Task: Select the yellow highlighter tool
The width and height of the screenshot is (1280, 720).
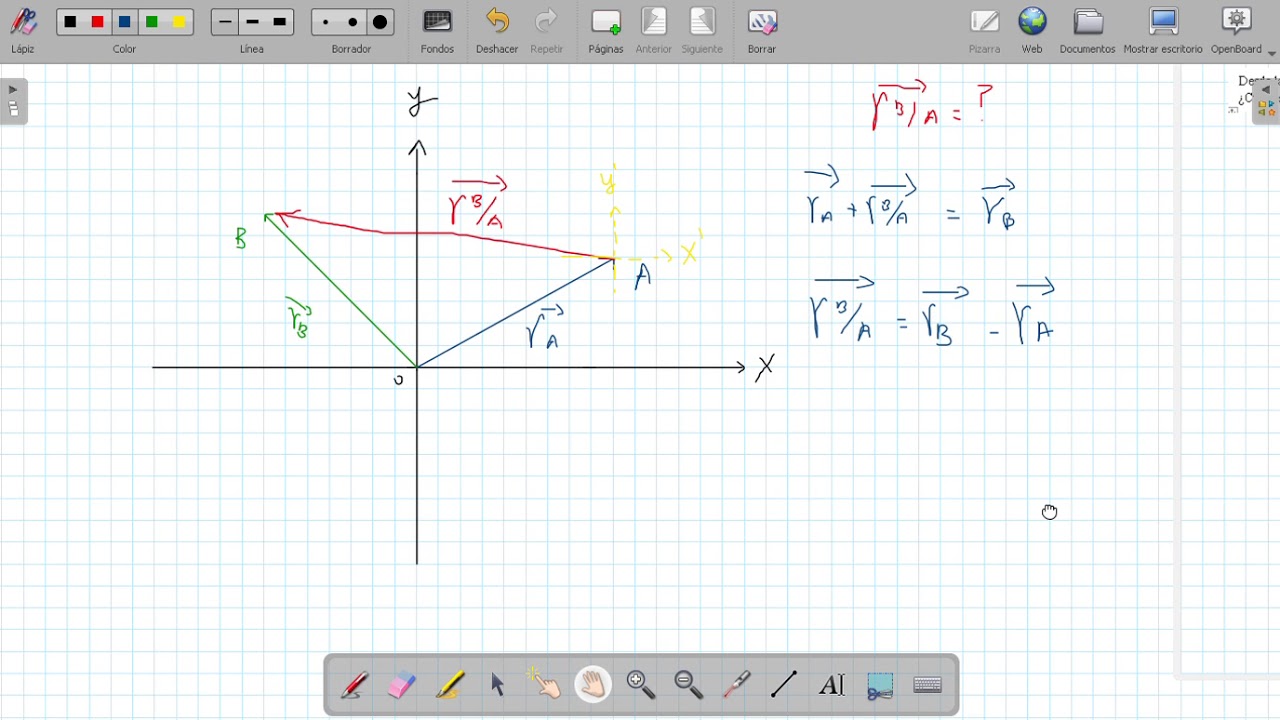Action: [x=449, y=685]
